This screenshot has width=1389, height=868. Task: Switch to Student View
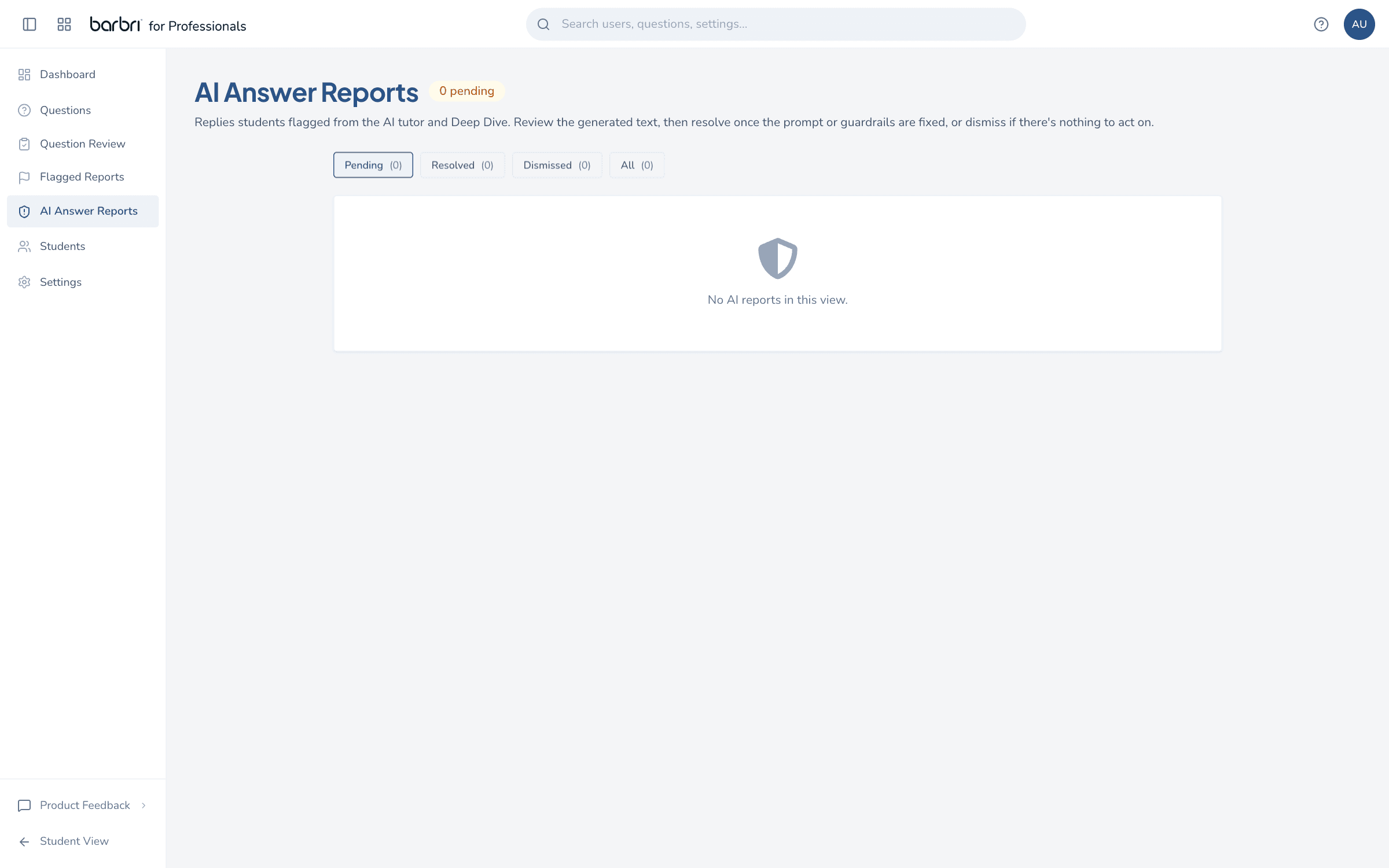pos(83,841)
